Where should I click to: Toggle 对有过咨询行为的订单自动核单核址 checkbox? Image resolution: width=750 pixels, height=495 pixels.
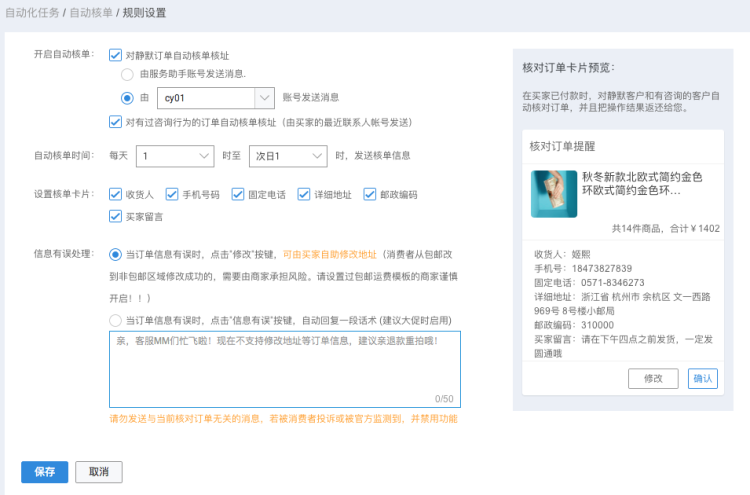116,121
